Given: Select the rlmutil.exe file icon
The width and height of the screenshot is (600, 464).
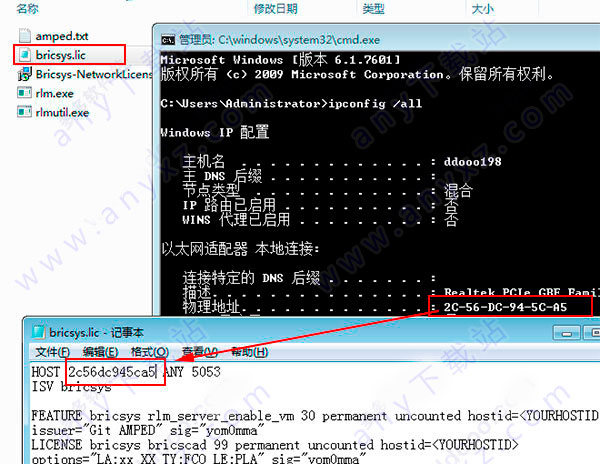Looking at the screenshot, I should point(24,112).
